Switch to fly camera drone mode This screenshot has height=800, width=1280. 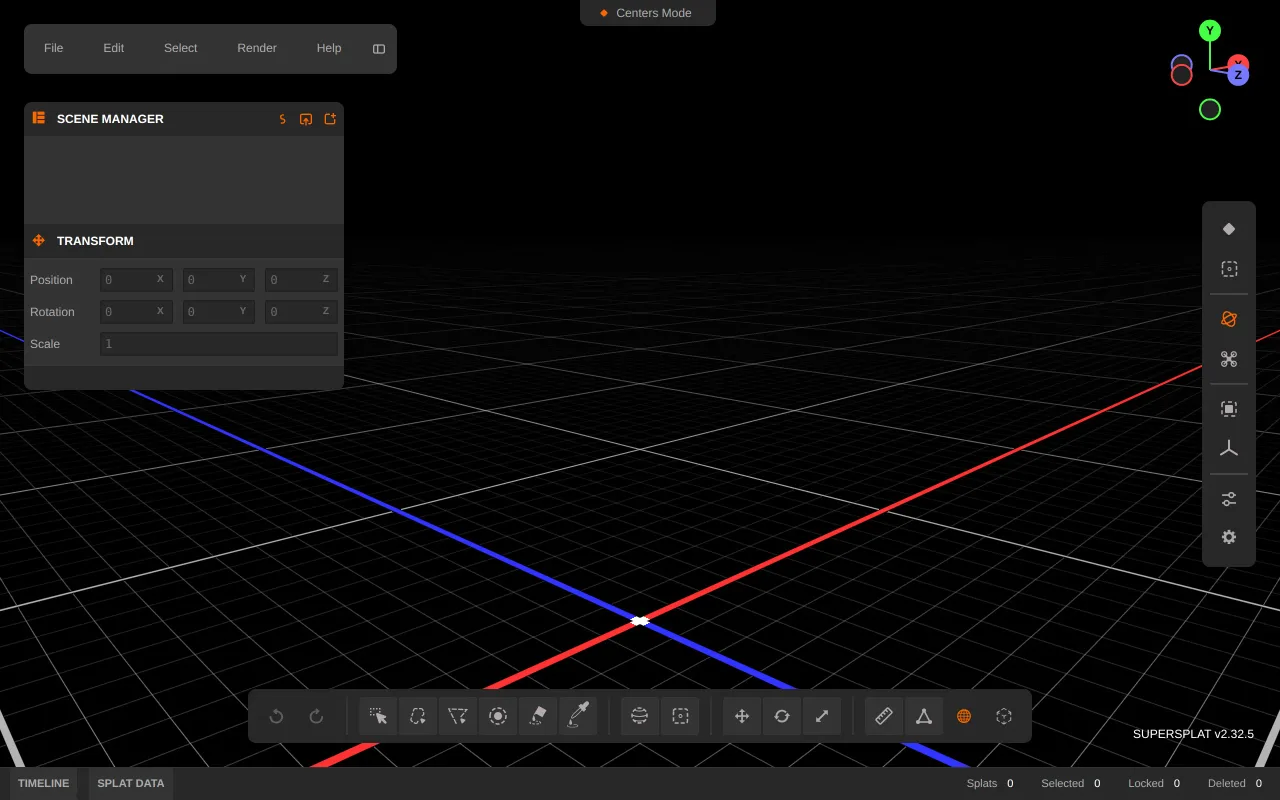1229,359
